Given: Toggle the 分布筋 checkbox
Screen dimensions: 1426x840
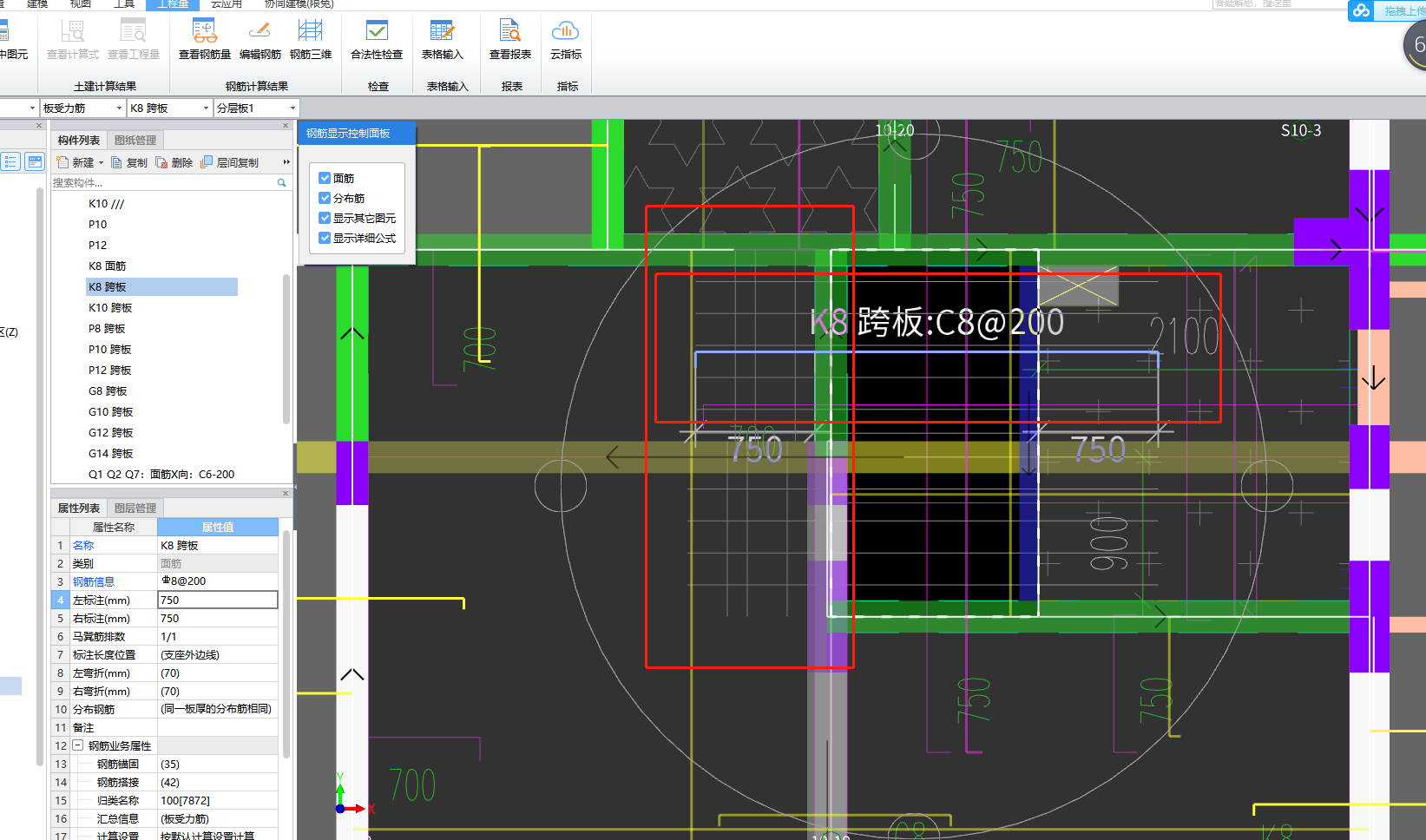Looking at the screenshot, I should pyautogui.click(x=325, y=198).
